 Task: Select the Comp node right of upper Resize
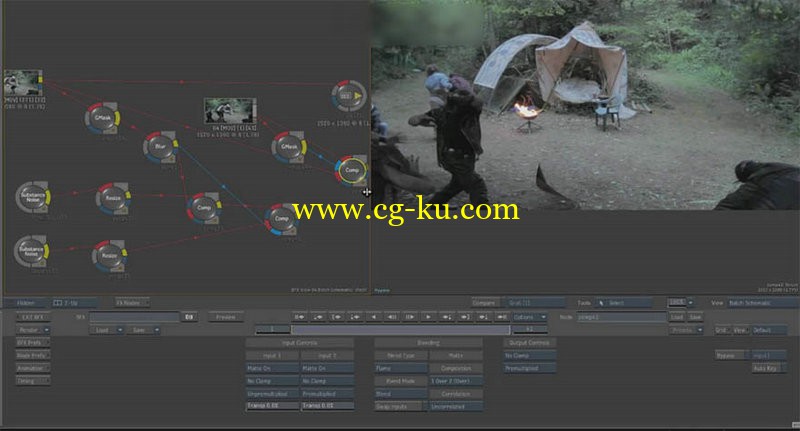204,208
